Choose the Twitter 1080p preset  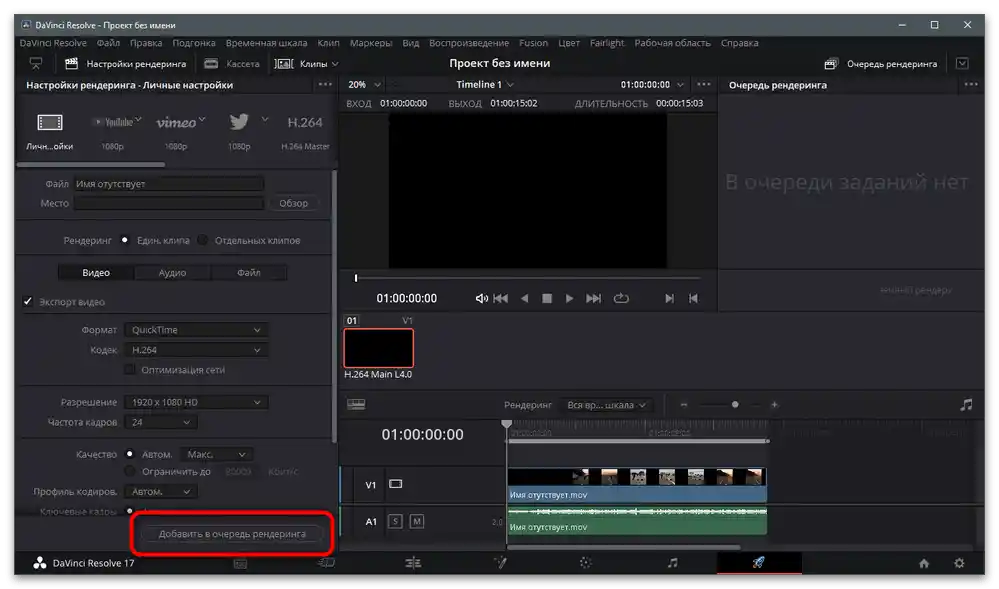239,122
